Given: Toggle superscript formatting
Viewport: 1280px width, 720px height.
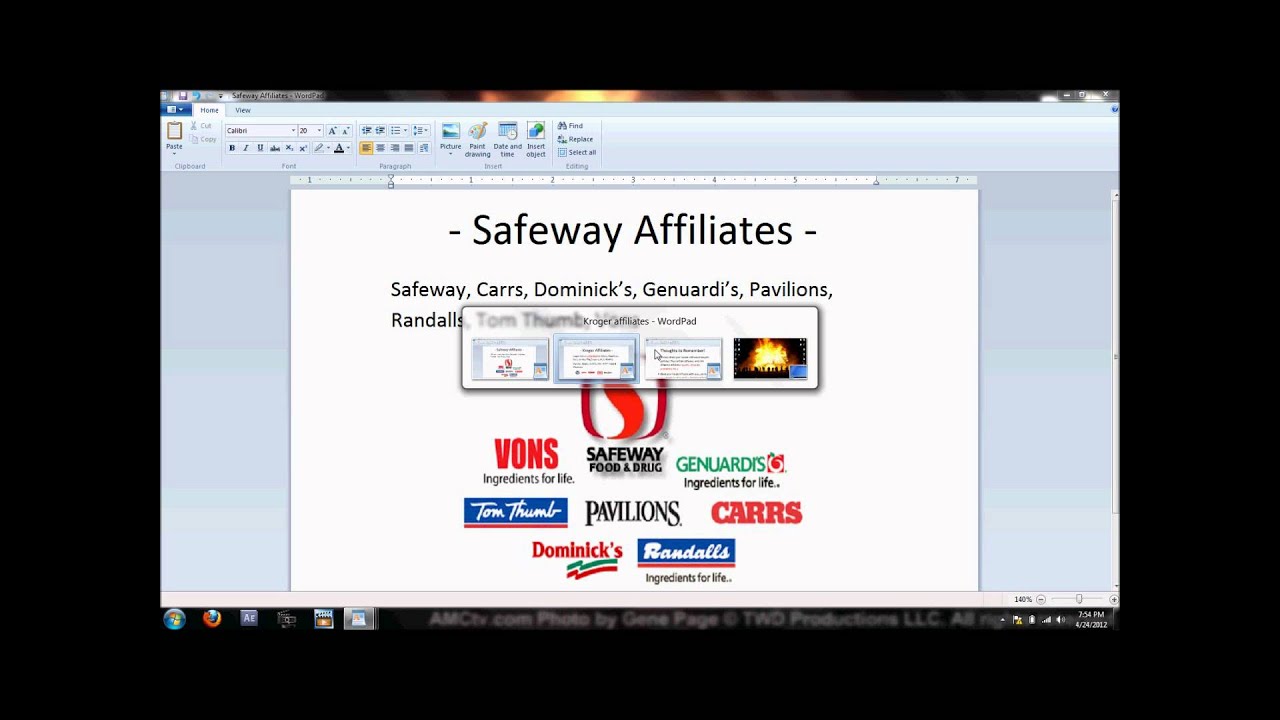Looking at the screenshot, I should pos(303,148).
